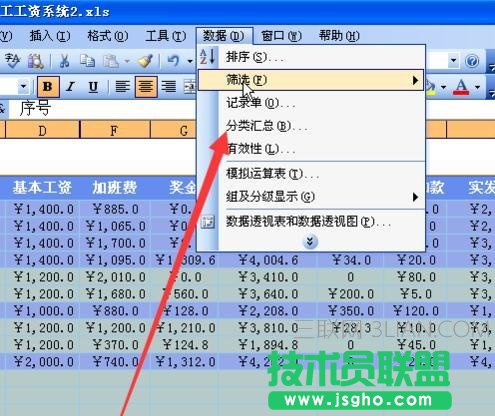Select the cell ¥1,894.8

click(268, 345)
